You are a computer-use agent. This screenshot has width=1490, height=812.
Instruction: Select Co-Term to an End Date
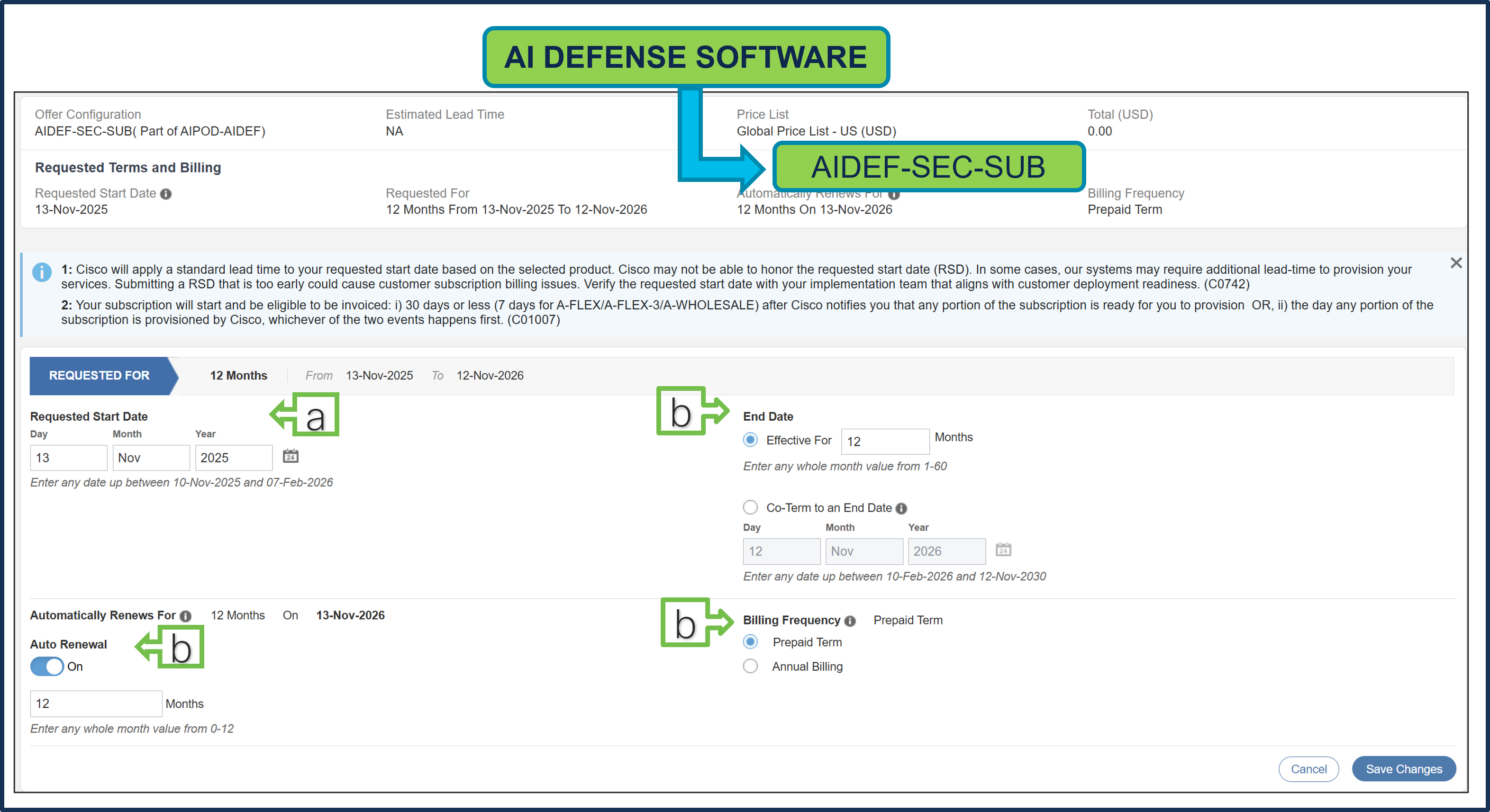750,507
